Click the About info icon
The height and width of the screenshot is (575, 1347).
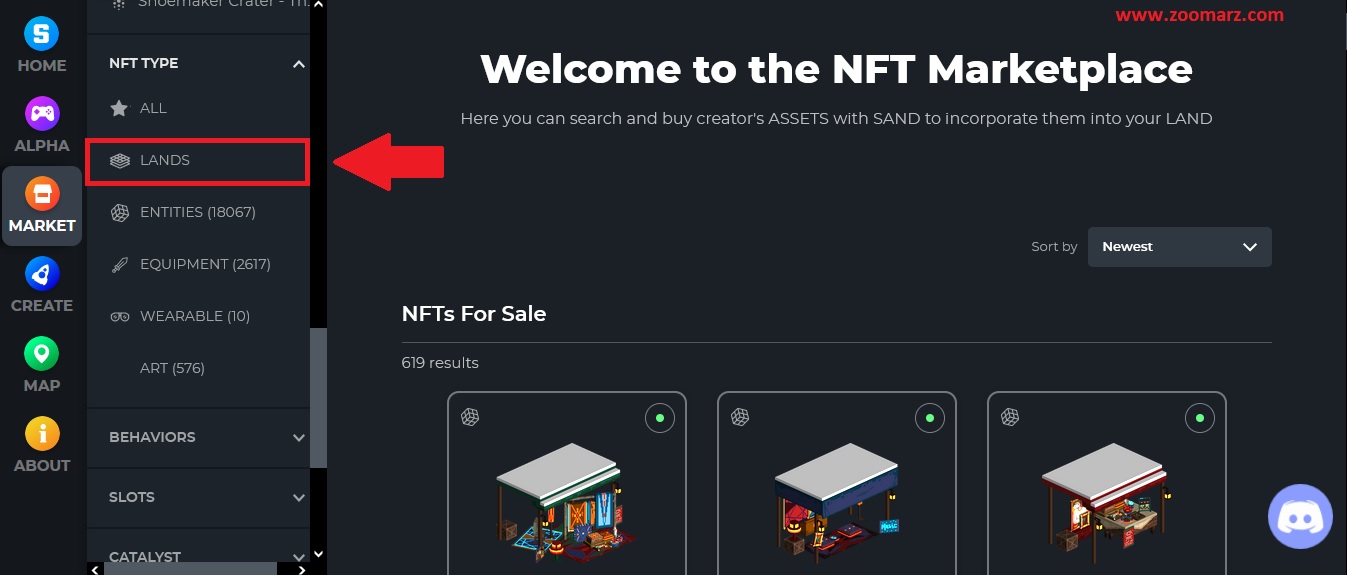[x=42, y=433]
